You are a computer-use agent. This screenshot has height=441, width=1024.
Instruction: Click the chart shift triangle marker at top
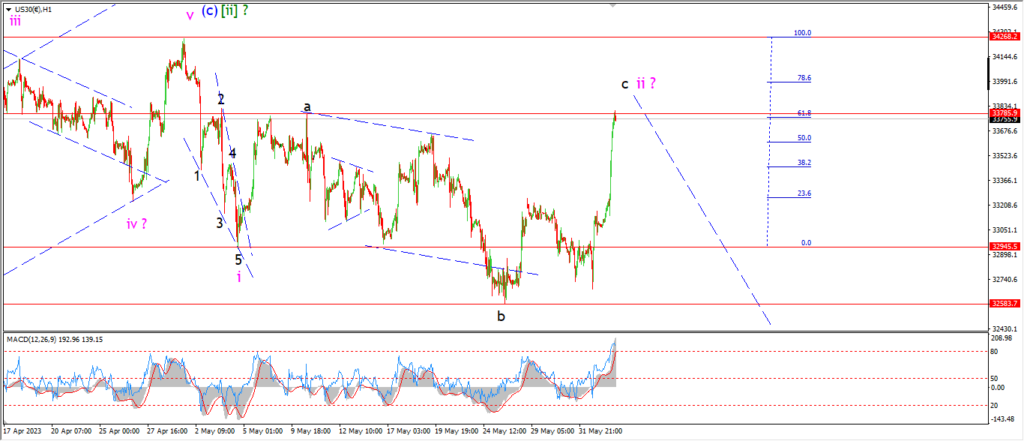pyautogui.click(x=611, y=4)
